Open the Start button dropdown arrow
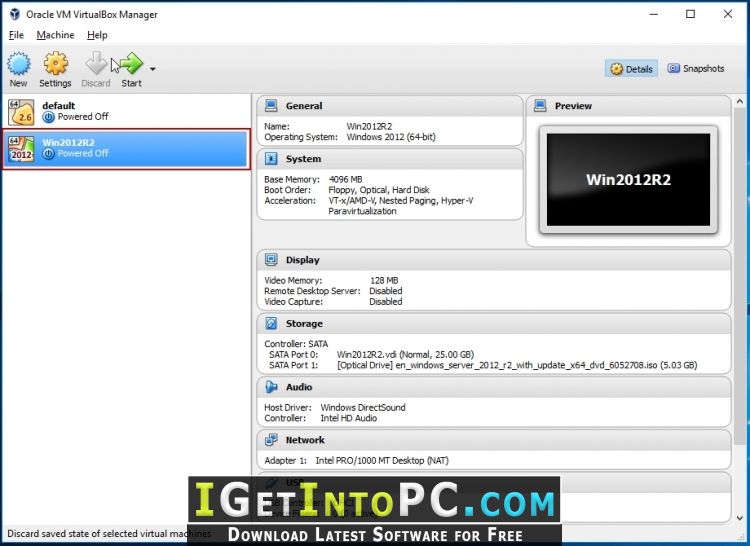The height and width of the screenshot is (546, 750). 153,69
